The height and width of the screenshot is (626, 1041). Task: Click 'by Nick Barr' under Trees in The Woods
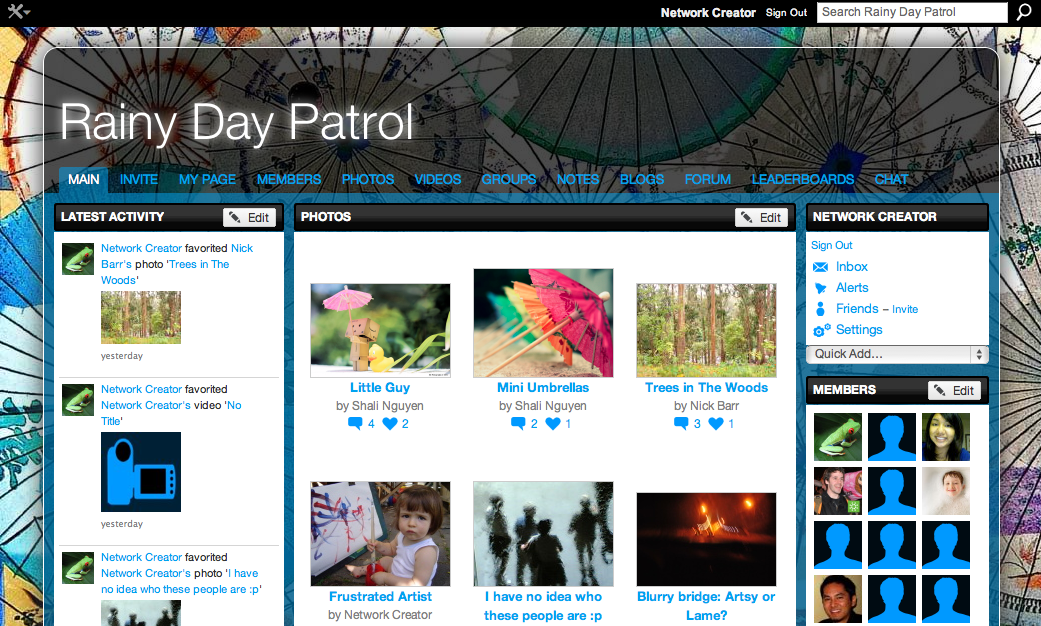706,406
